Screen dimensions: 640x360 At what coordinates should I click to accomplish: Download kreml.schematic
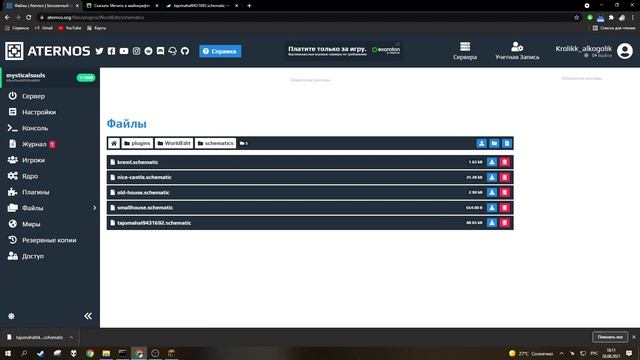[492, 162]
